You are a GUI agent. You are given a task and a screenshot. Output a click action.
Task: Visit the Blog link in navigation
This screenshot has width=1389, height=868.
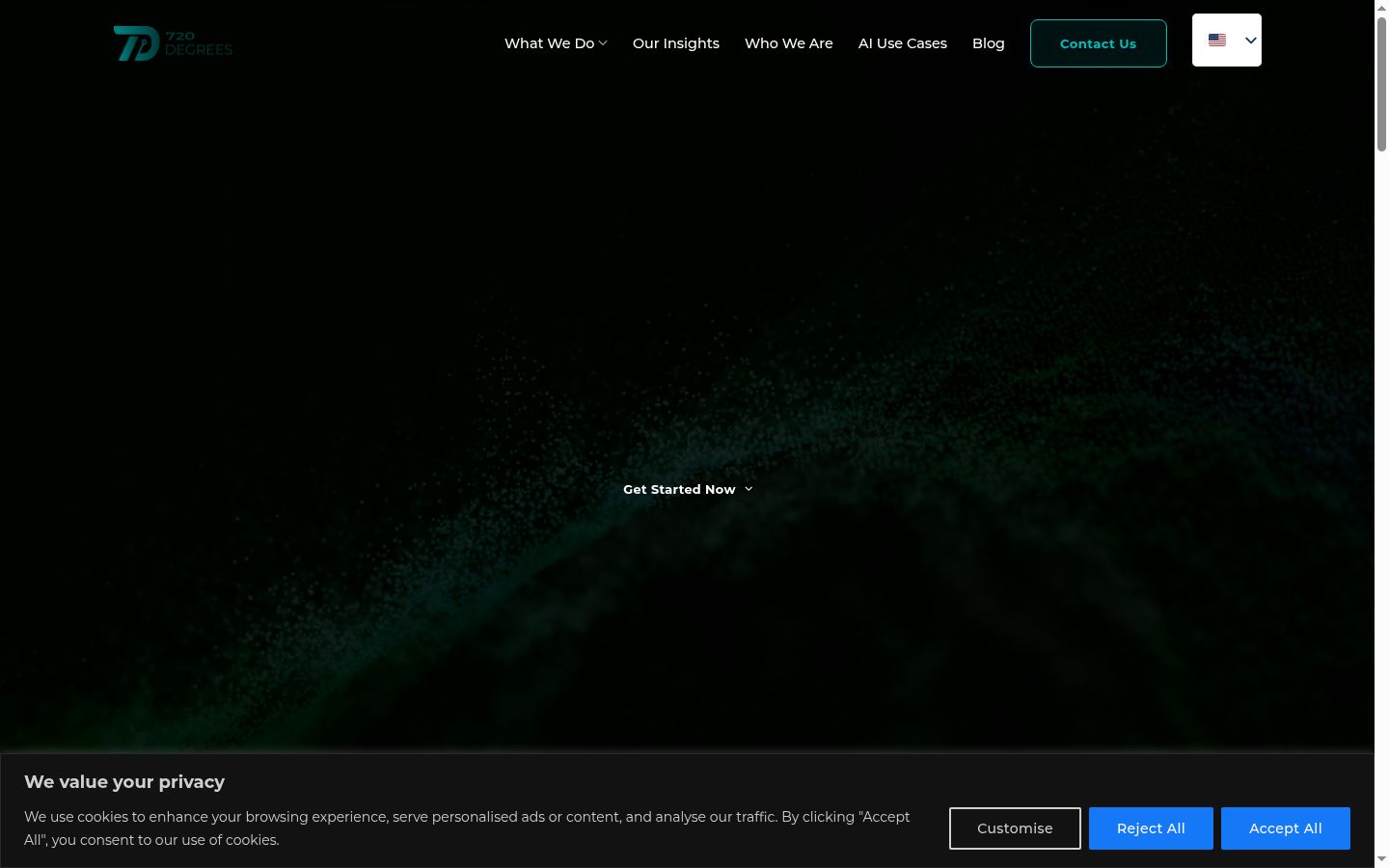[x=989, y=43]
